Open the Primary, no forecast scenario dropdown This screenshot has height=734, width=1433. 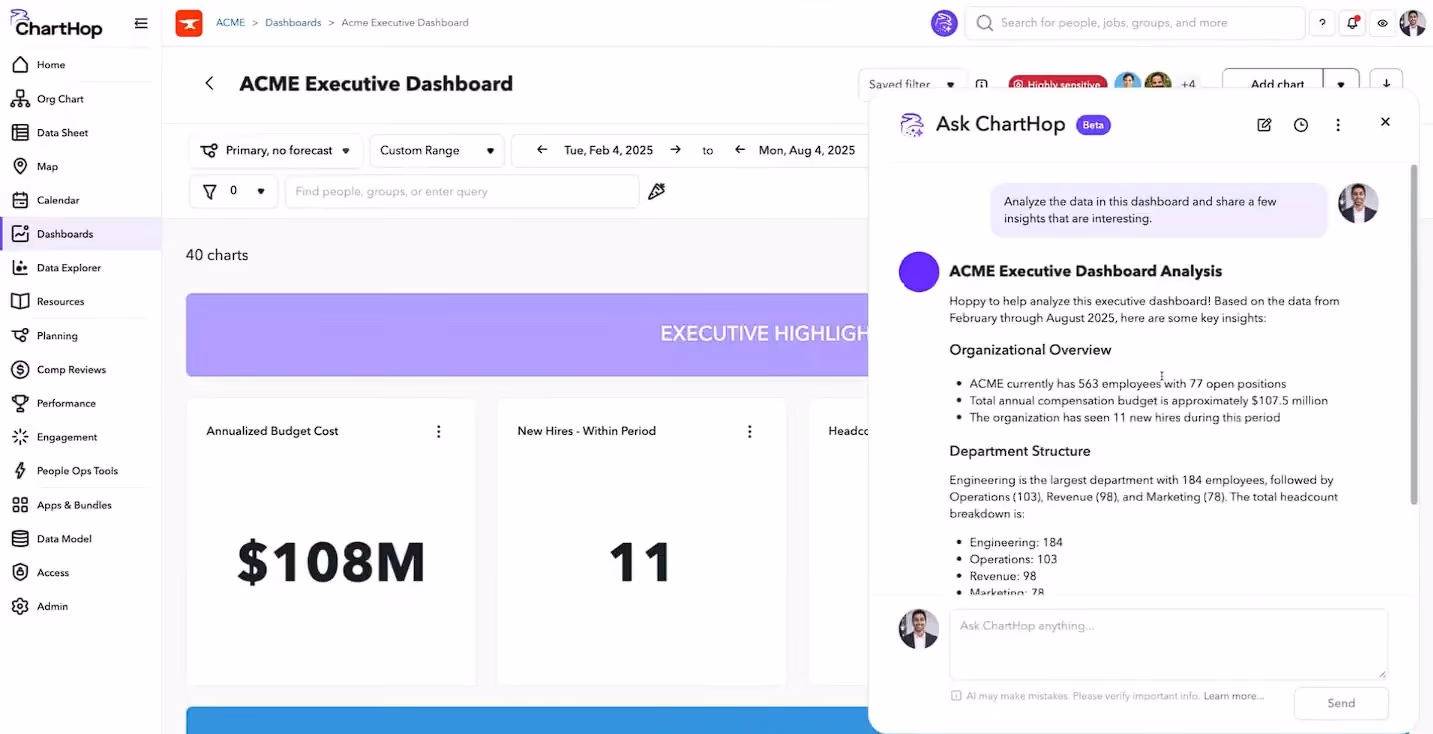click(276, 151)
